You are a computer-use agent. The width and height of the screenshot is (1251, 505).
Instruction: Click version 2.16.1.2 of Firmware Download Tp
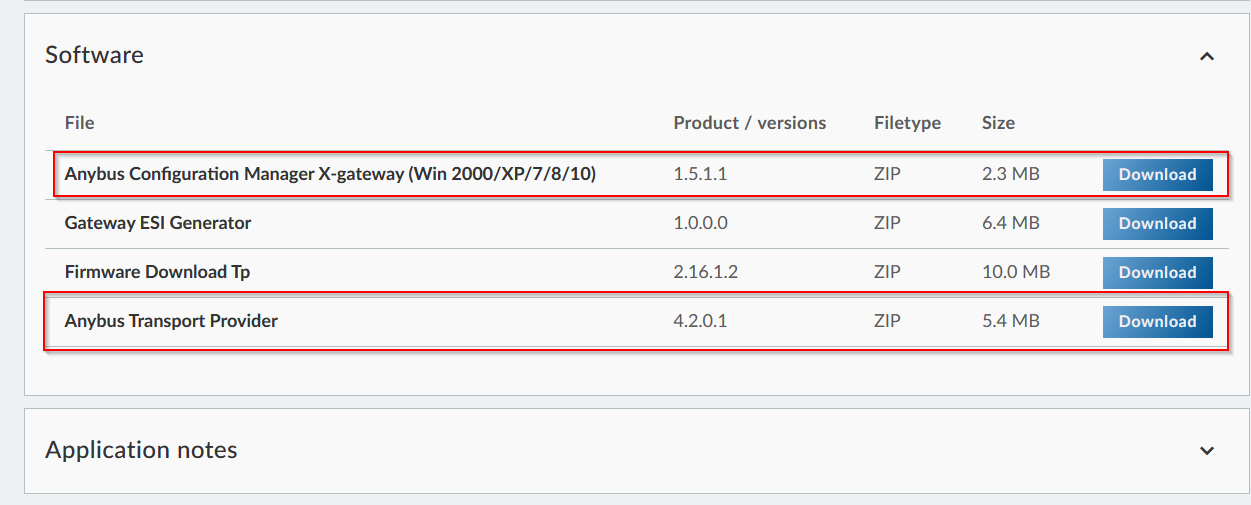pos(706,272)
